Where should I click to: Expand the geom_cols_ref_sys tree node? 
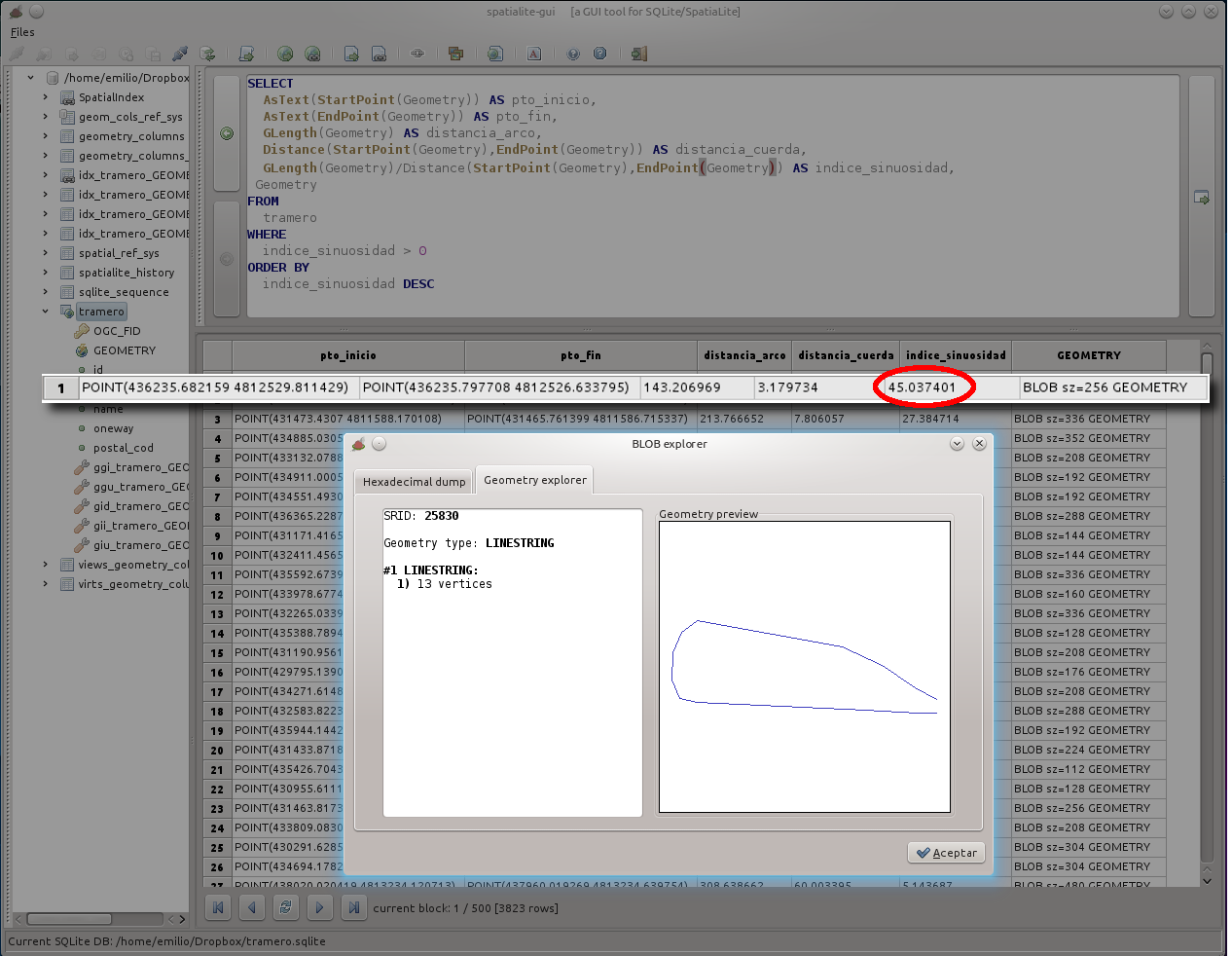[46, 117]
